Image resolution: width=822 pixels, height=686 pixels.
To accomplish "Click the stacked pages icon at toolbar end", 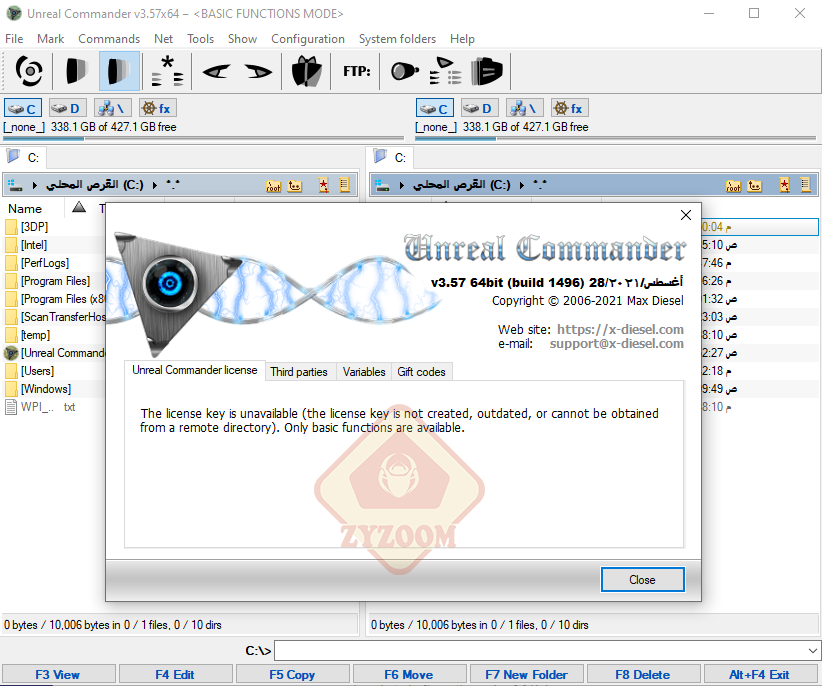I will (486, 71).
